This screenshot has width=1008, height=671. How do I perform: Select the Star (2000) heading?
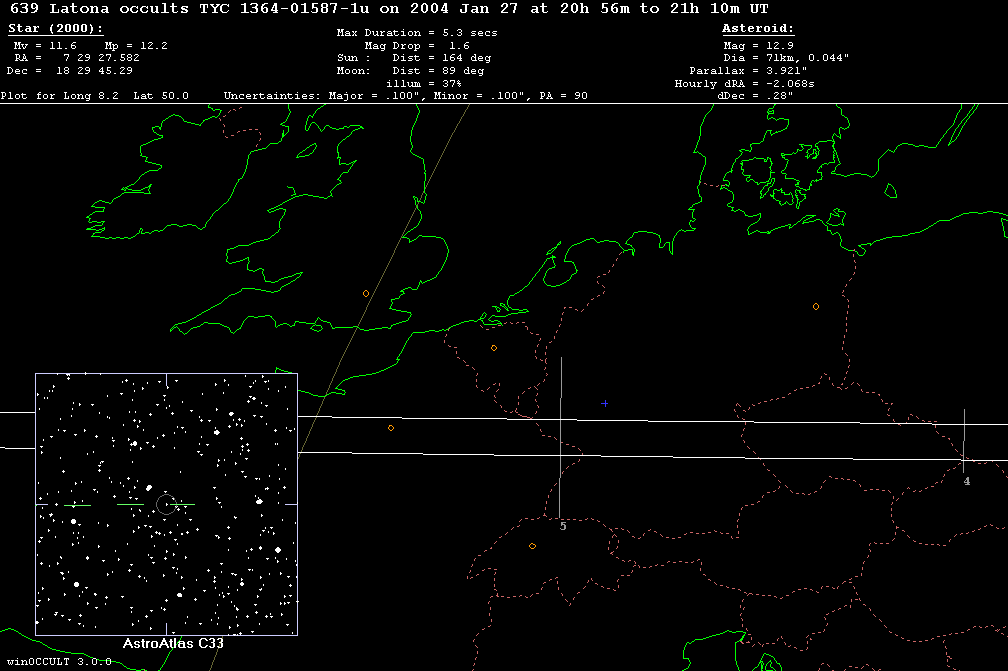55,29
